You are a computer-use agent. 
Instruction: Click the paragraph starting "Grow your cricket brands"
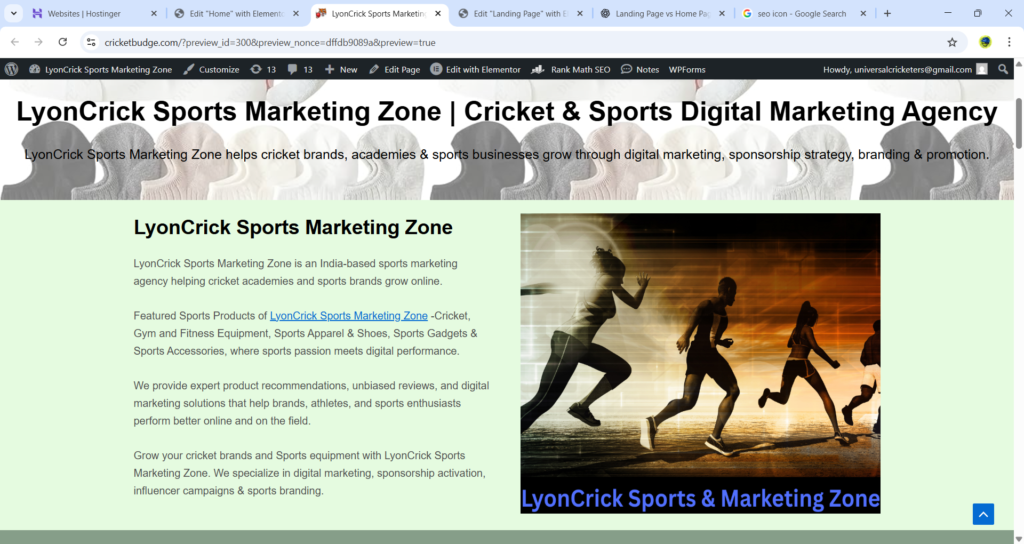[310, 473]
